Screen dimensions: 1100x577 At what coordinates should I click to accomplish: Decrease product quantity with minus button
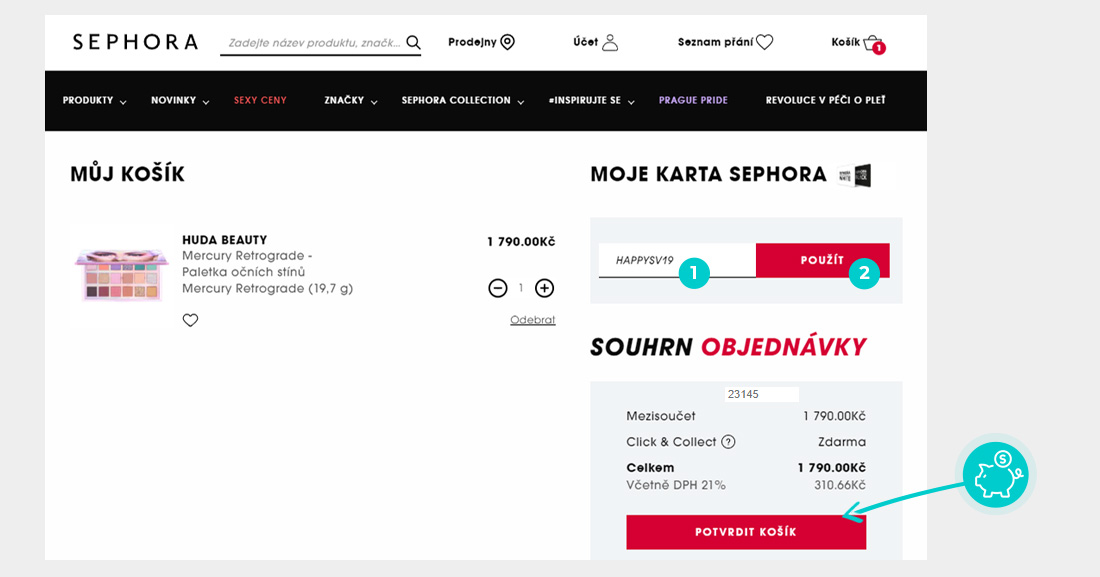click(x=498, y=288)
